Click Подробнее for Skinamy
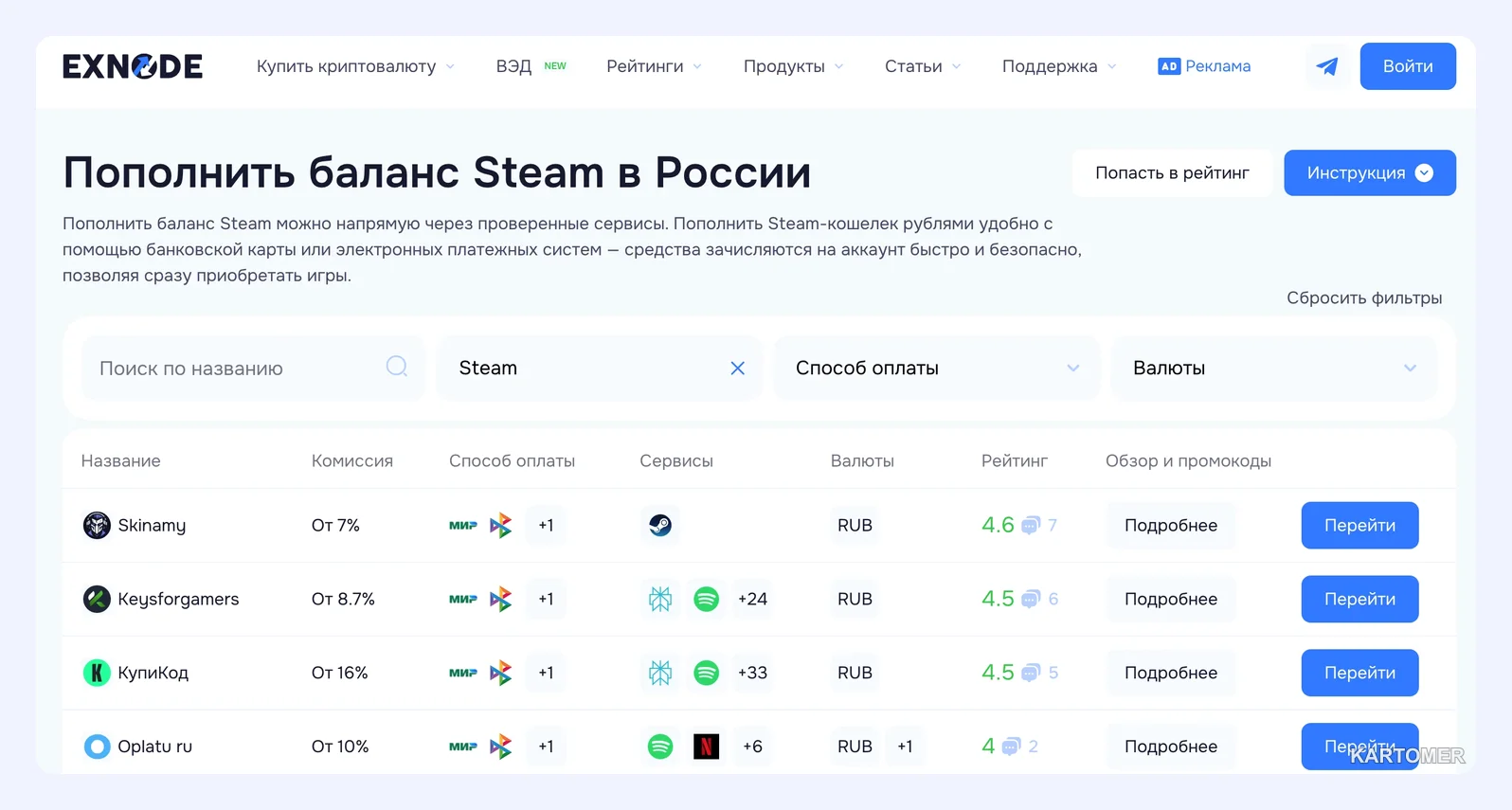 point(1171,525)
